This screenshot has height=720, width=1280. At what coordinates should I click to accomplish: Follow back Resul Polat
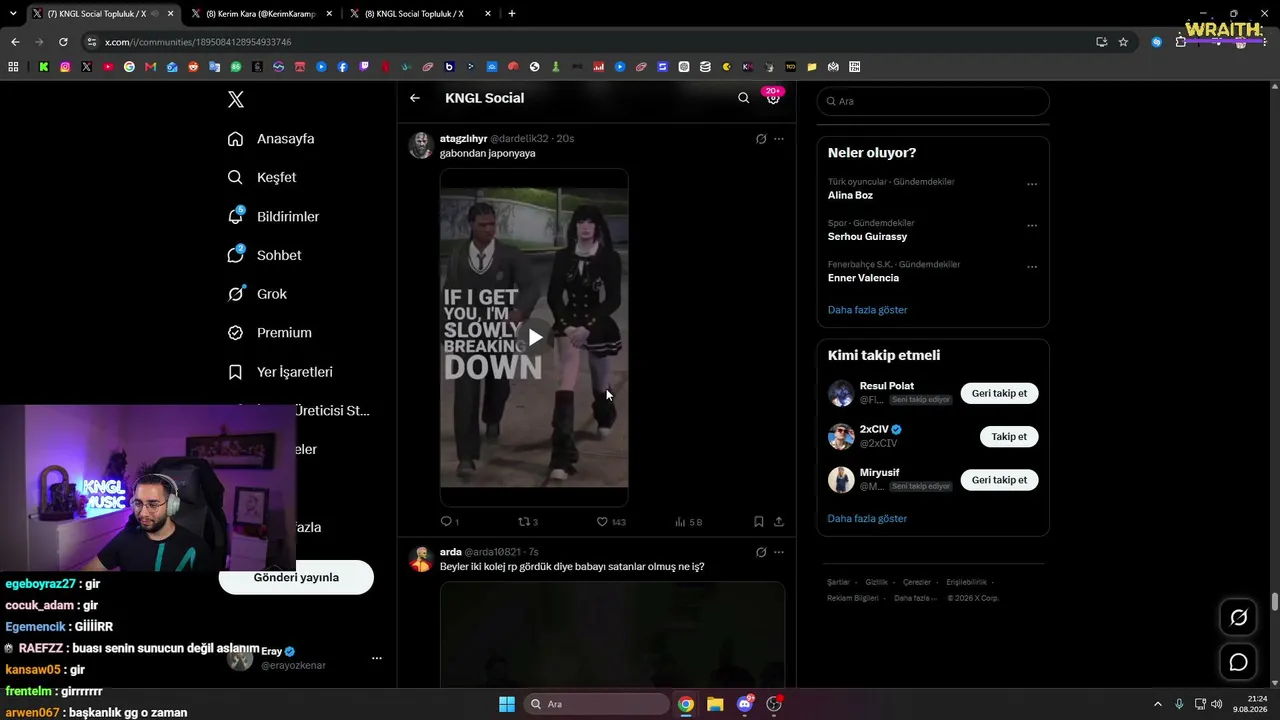point(999,394)
